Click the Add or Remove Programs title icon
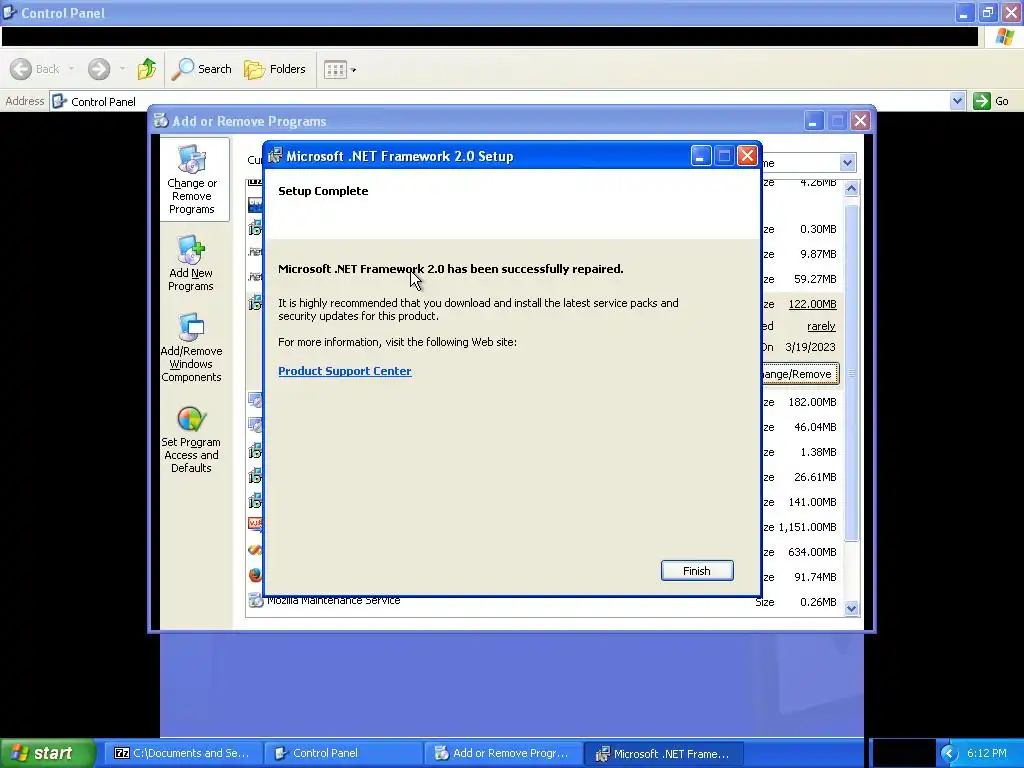The width and height of the screenshot is (1024, 768). tap(161, 120)
